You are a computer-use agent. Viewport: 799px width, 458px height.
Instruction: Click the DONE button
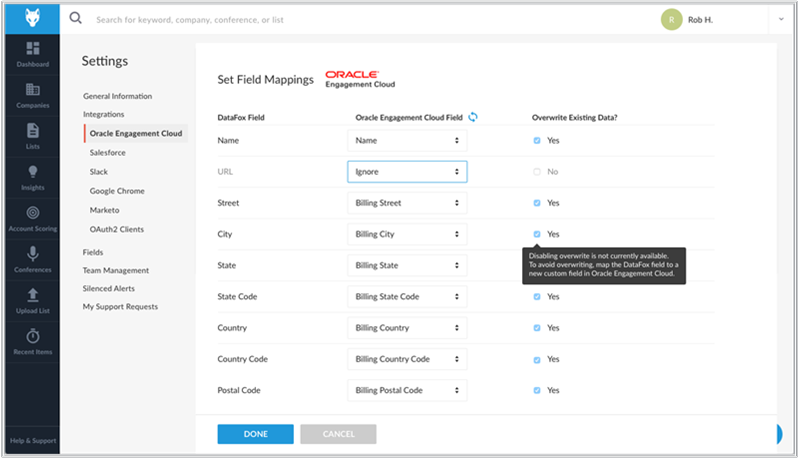tap(255, 434)
